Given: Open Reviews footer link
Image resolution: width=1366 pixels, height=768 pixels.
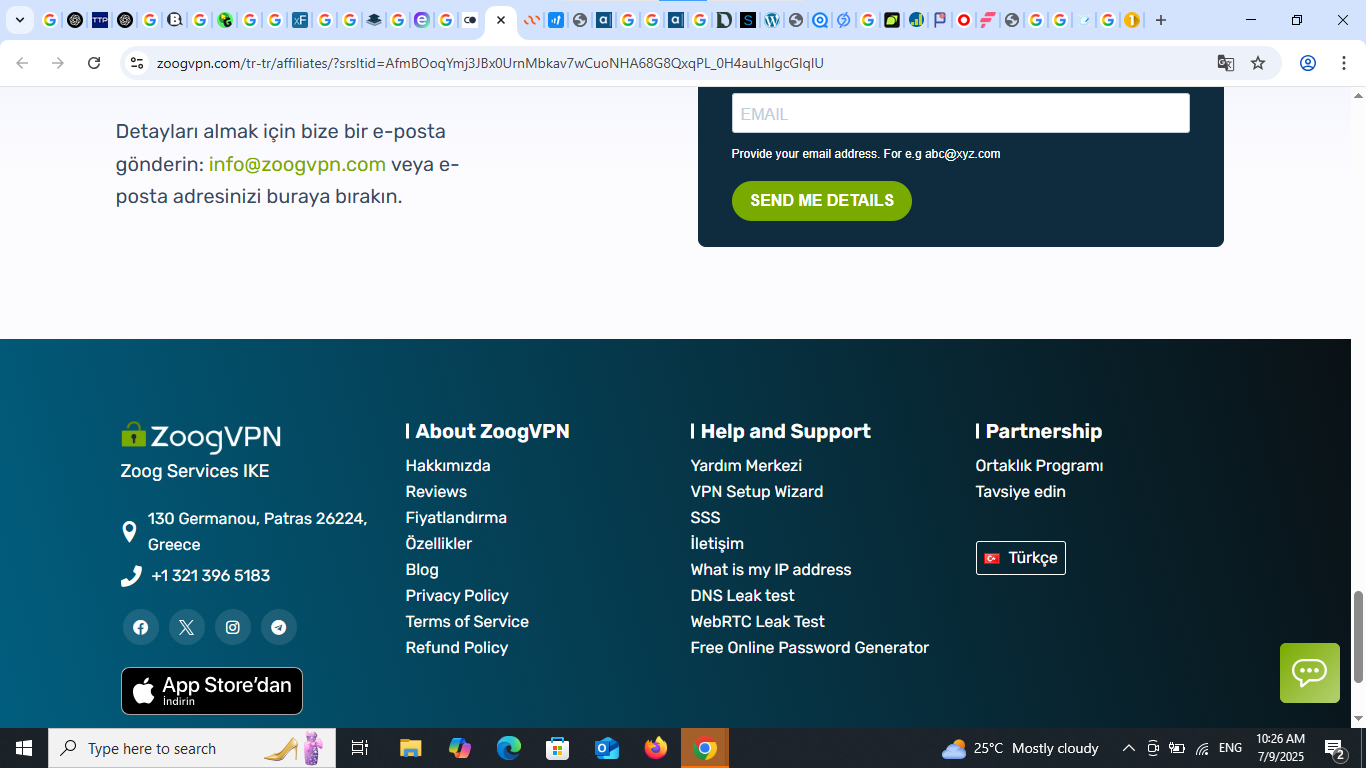Looking at the screenshot, I should tap(436, 492).
